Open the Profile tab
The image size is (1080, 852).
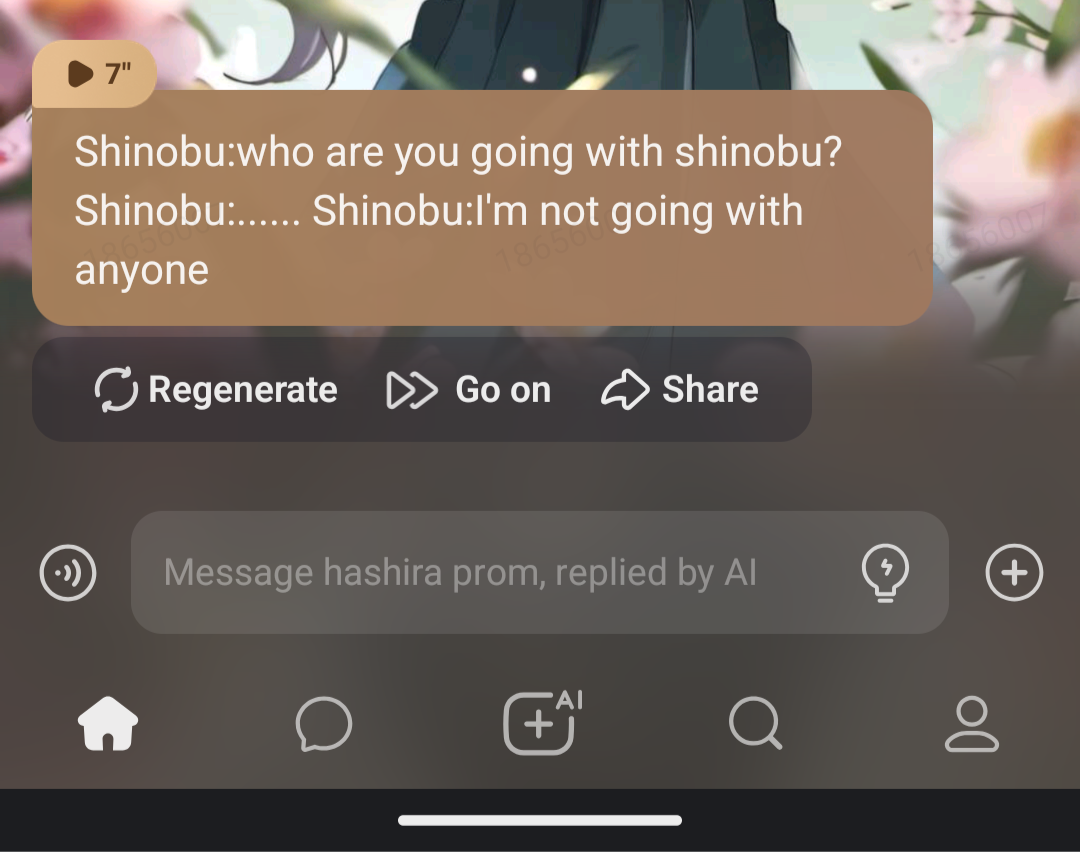(971, 723)
